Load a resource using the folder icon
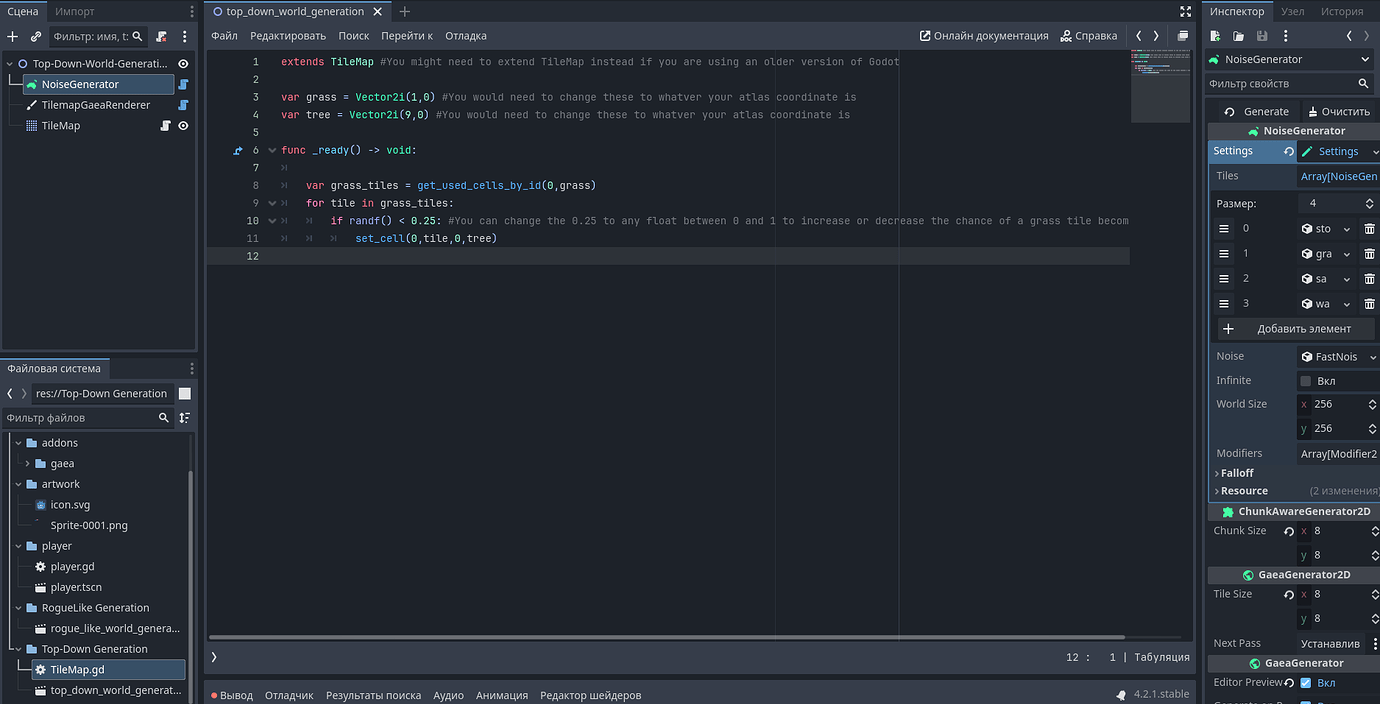This screenshot has height=704, width=1380. coord(1237,35)
